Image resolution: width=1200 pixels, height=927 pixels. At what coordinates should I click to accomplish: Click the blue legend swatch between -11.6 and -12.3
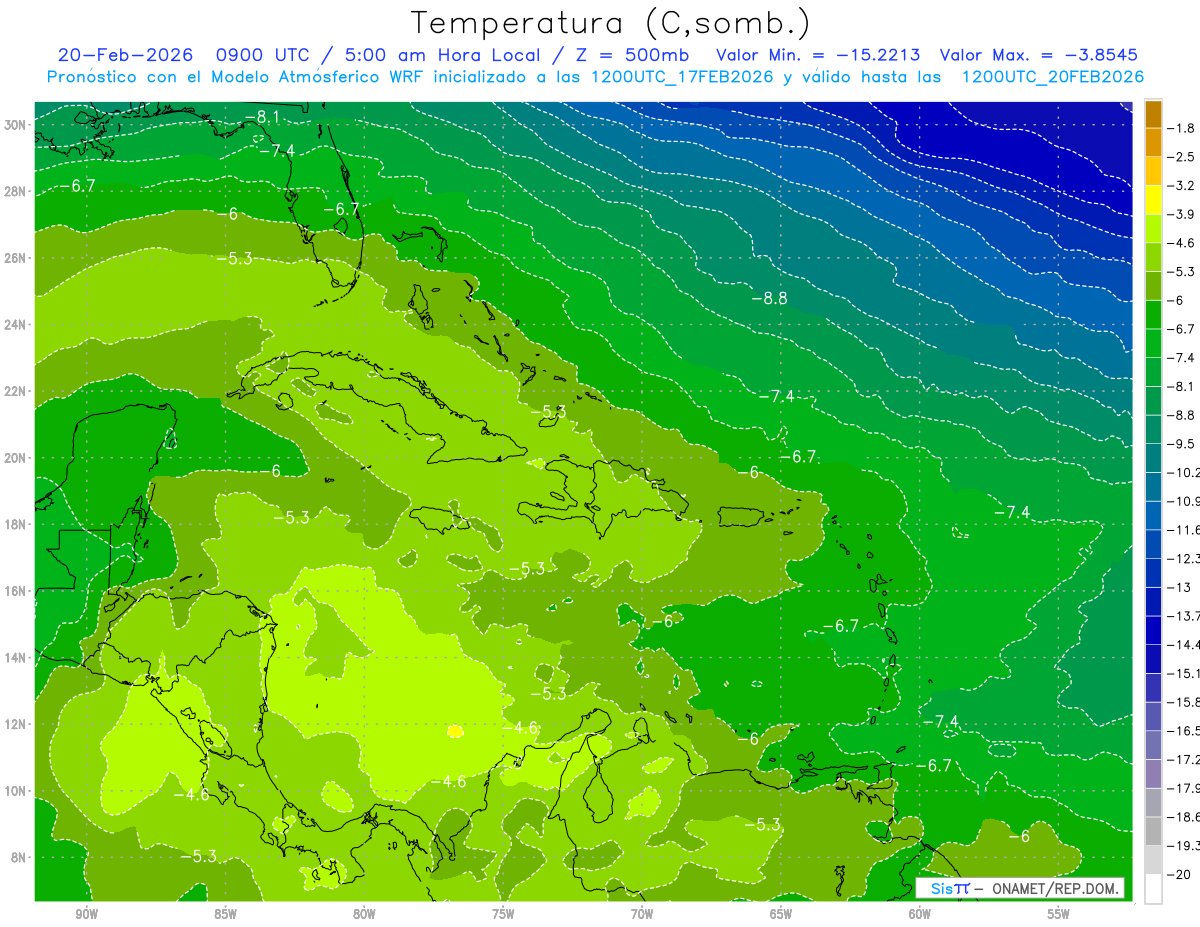click(x=1153, y=543)
